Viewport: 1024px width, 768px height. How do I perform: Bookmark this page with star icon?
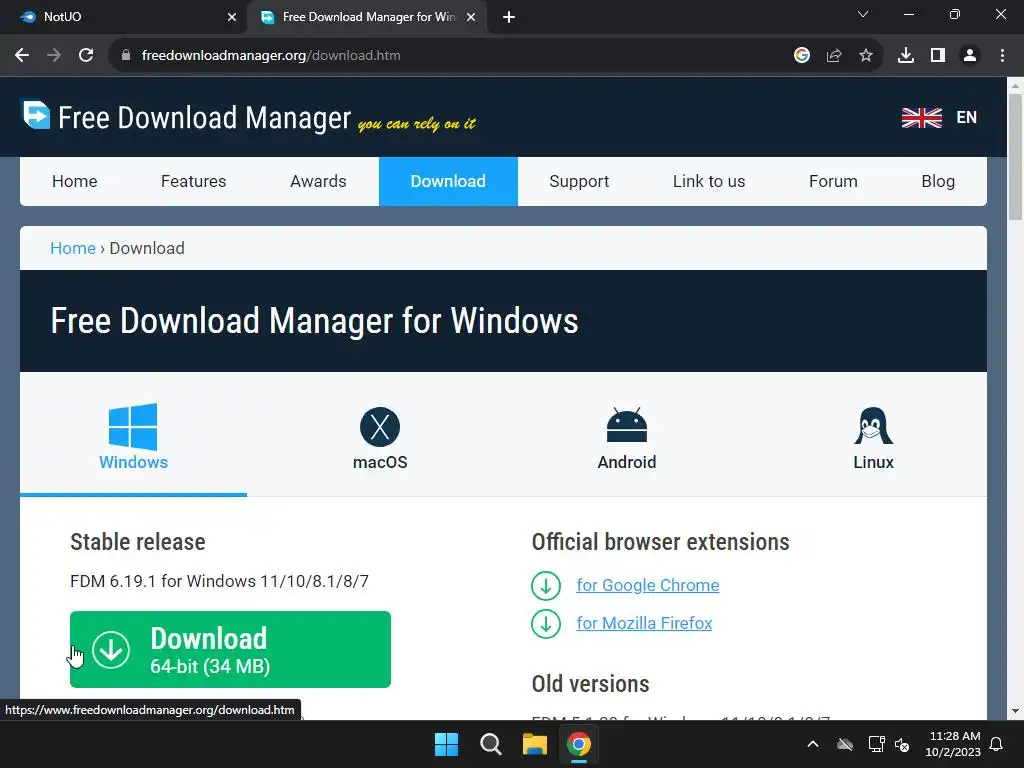point(866,56)
